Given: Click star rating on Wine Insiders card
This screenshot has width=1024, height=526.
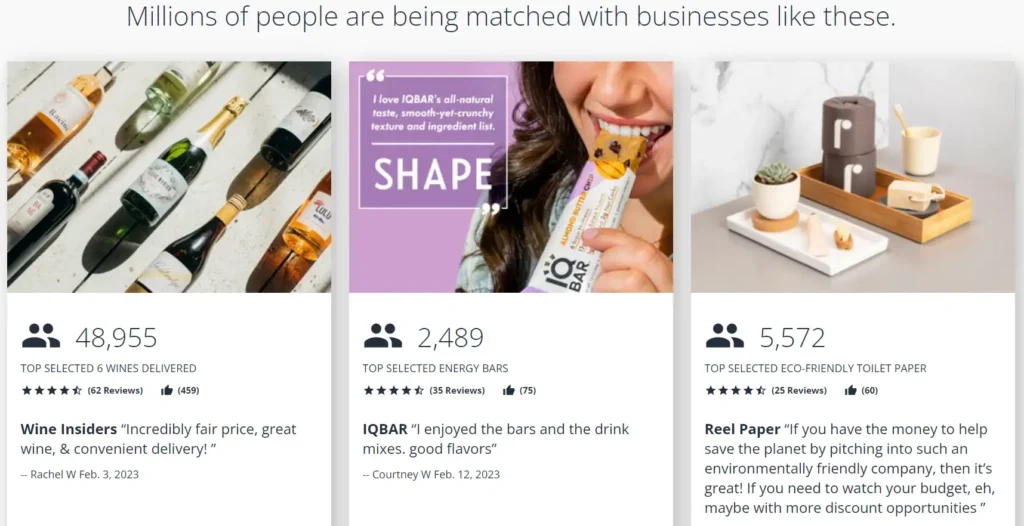Looking at the screenshot, I should 52,391.
